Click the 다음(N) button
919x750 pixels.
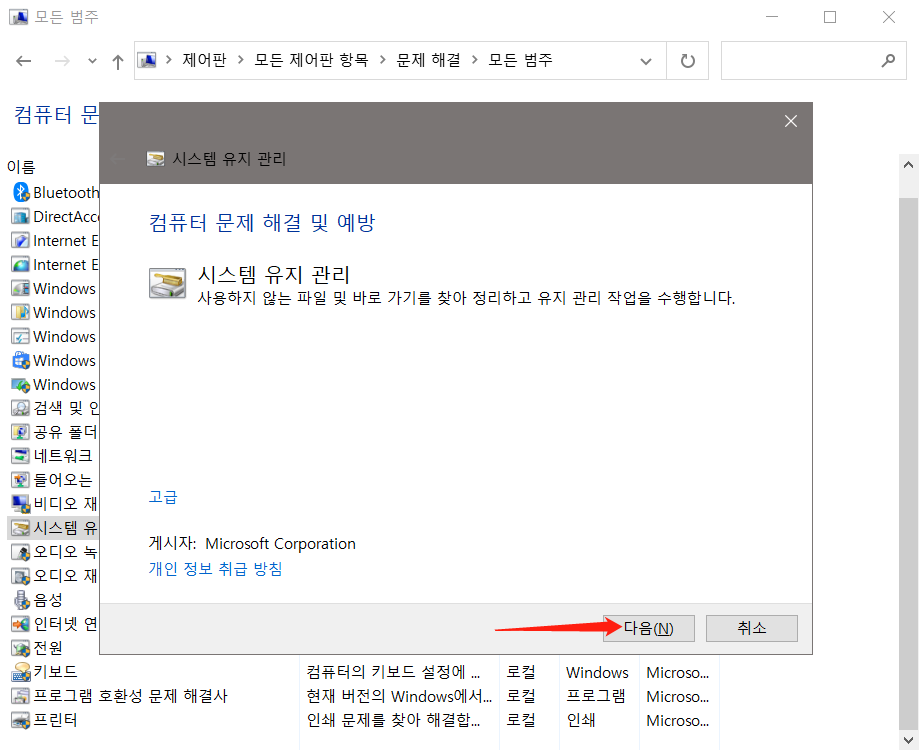[x=648, y=628]
